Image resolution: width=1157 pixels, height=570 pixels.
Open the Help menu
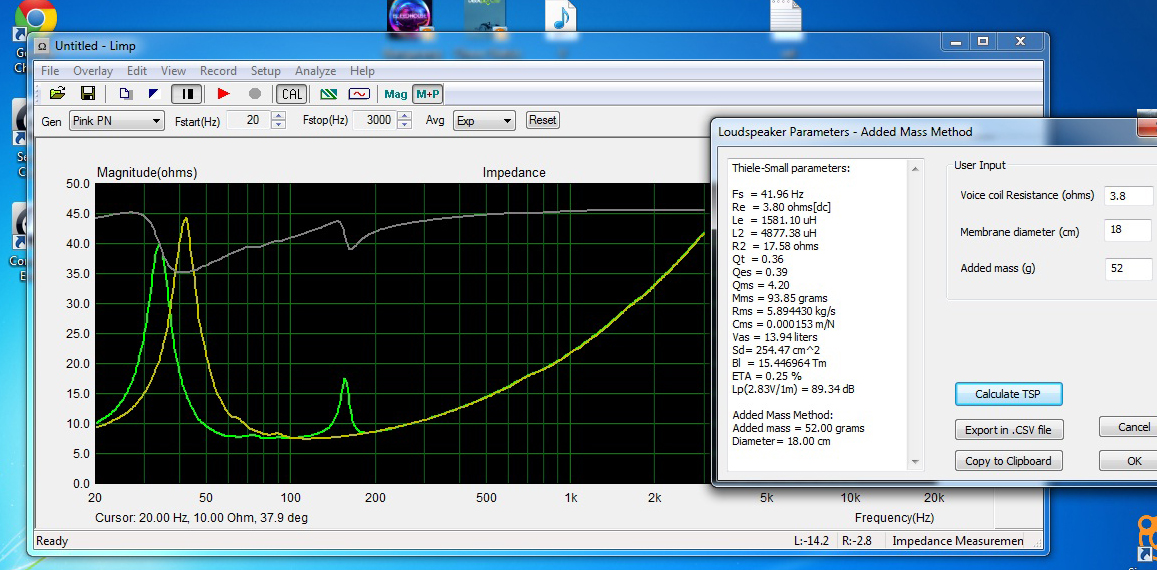[x=362, y=71]
